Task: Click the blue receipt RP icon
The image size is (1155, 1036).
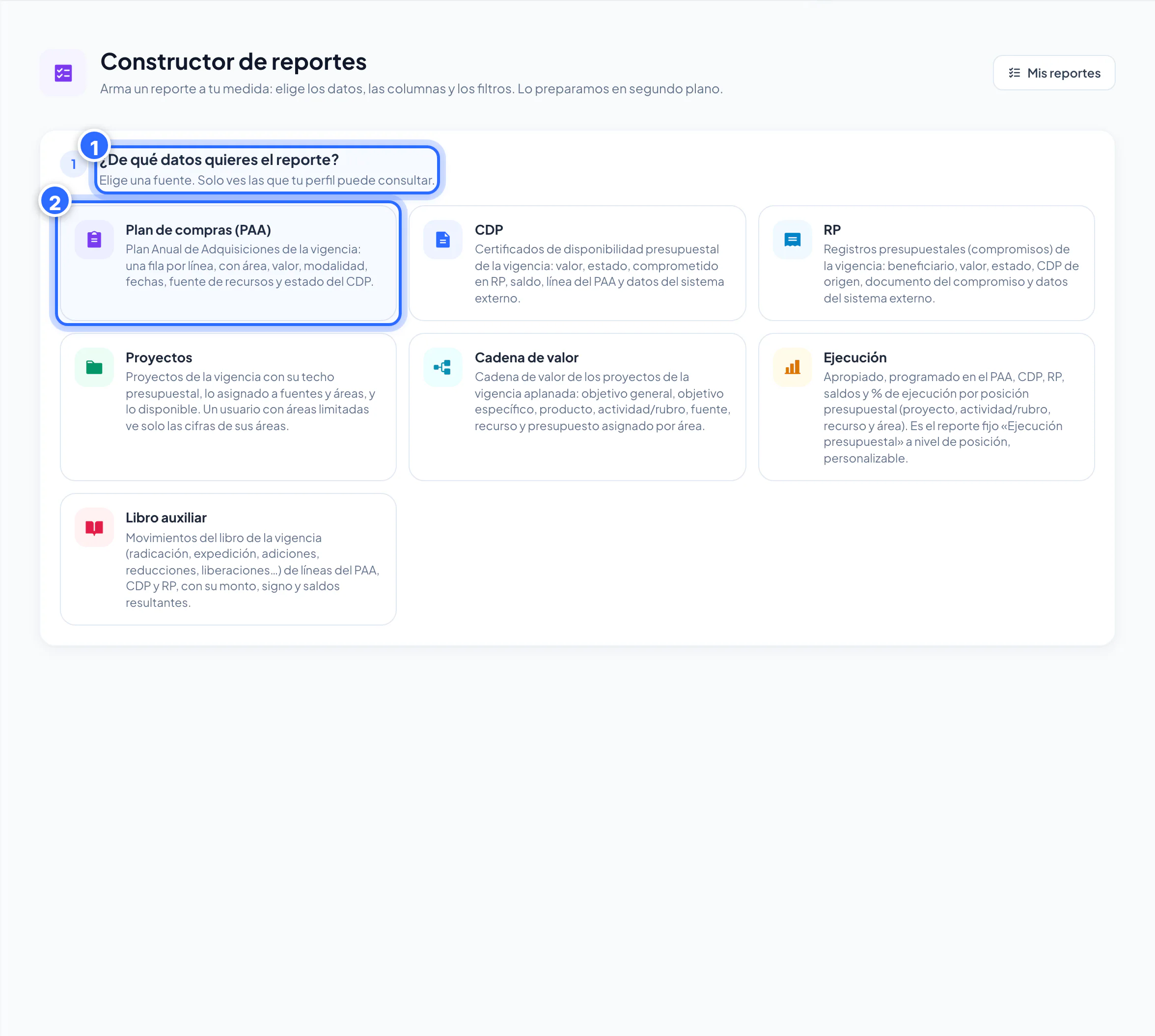Action: pos(792,240)
